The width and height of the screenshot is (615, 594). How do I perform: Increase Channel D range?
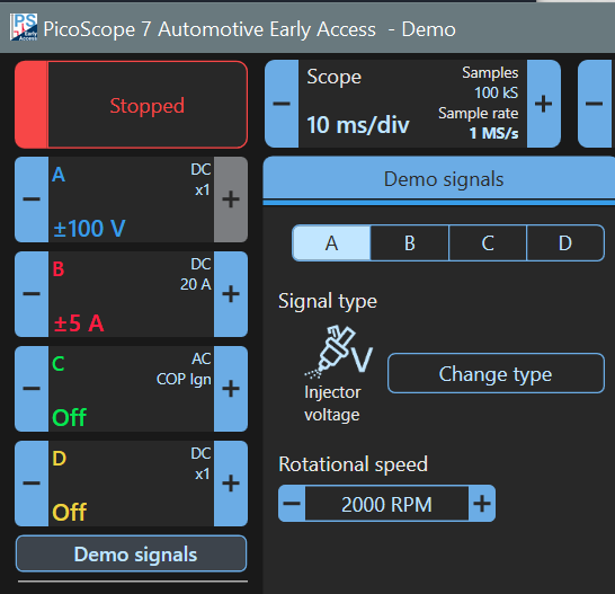(231, 483)
